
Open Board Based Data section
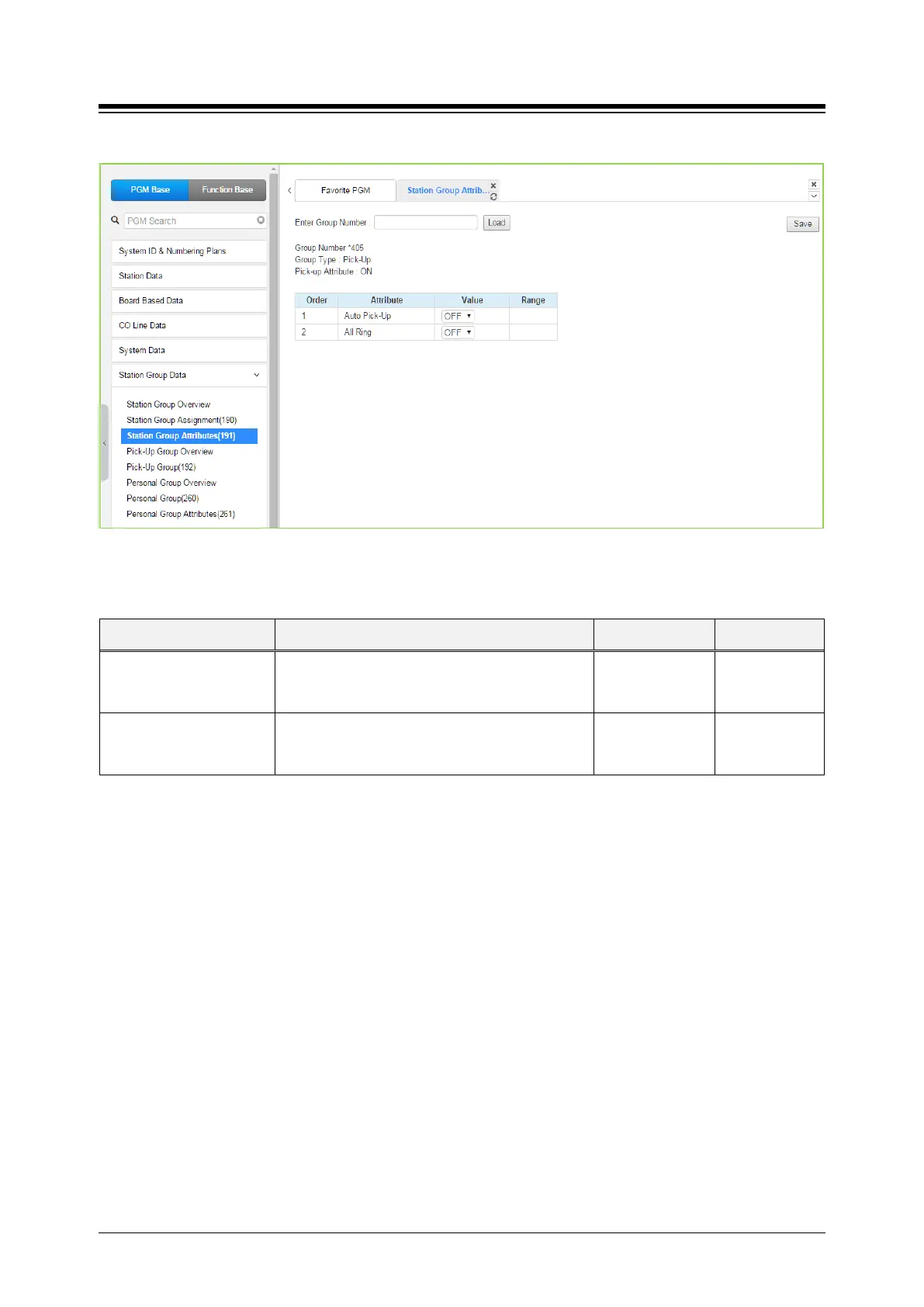point(189,301)
